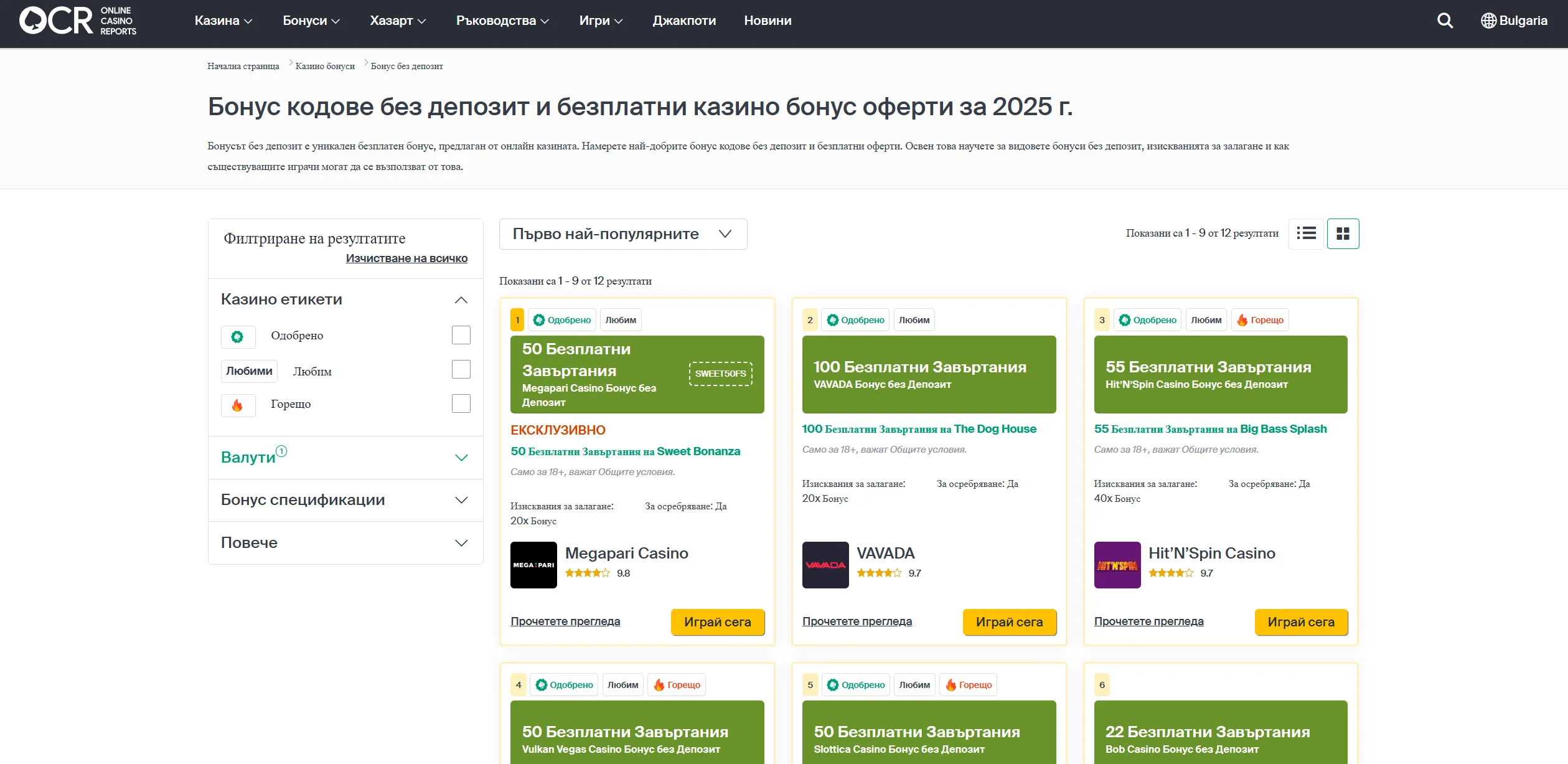Viewport: 1568px width, 764px height.
Task: Click Играй сега for VAVADA
Action: click(x=1010, y=622)
